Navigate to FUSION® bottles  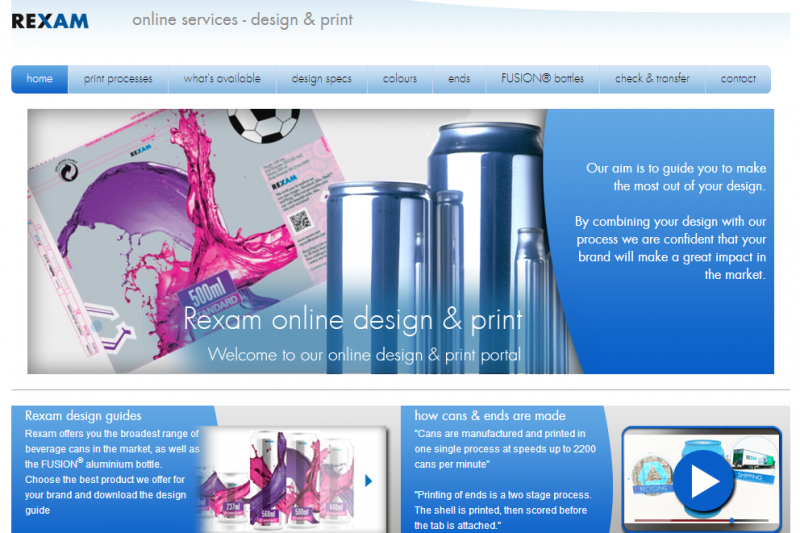(542, 79)
